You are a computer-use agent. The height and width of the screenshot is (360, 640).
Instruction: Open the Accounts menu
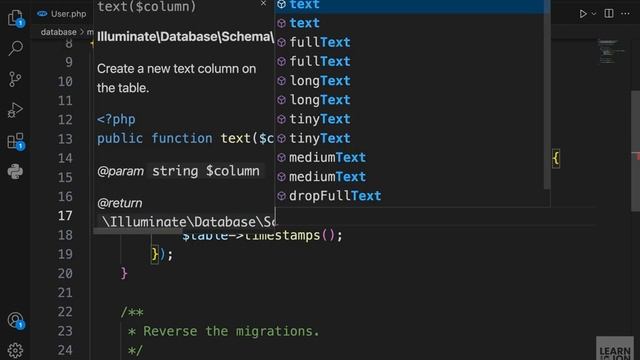coord(16,320)
